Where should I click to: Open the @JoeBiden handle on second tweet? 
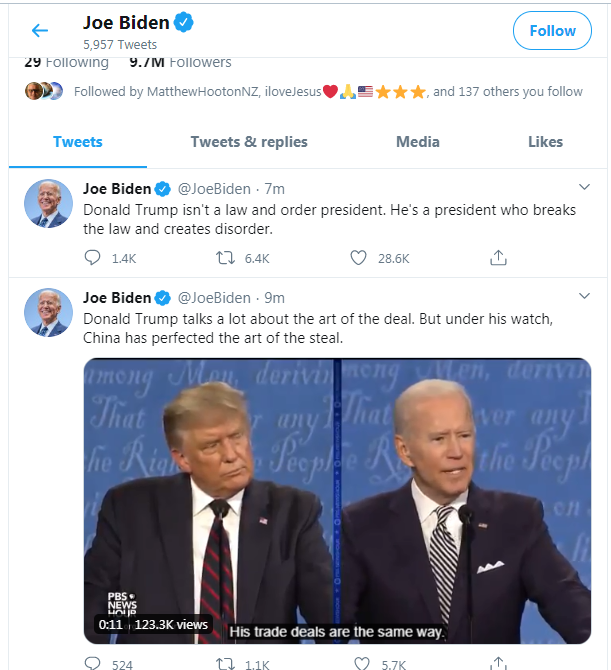point(214,297)
